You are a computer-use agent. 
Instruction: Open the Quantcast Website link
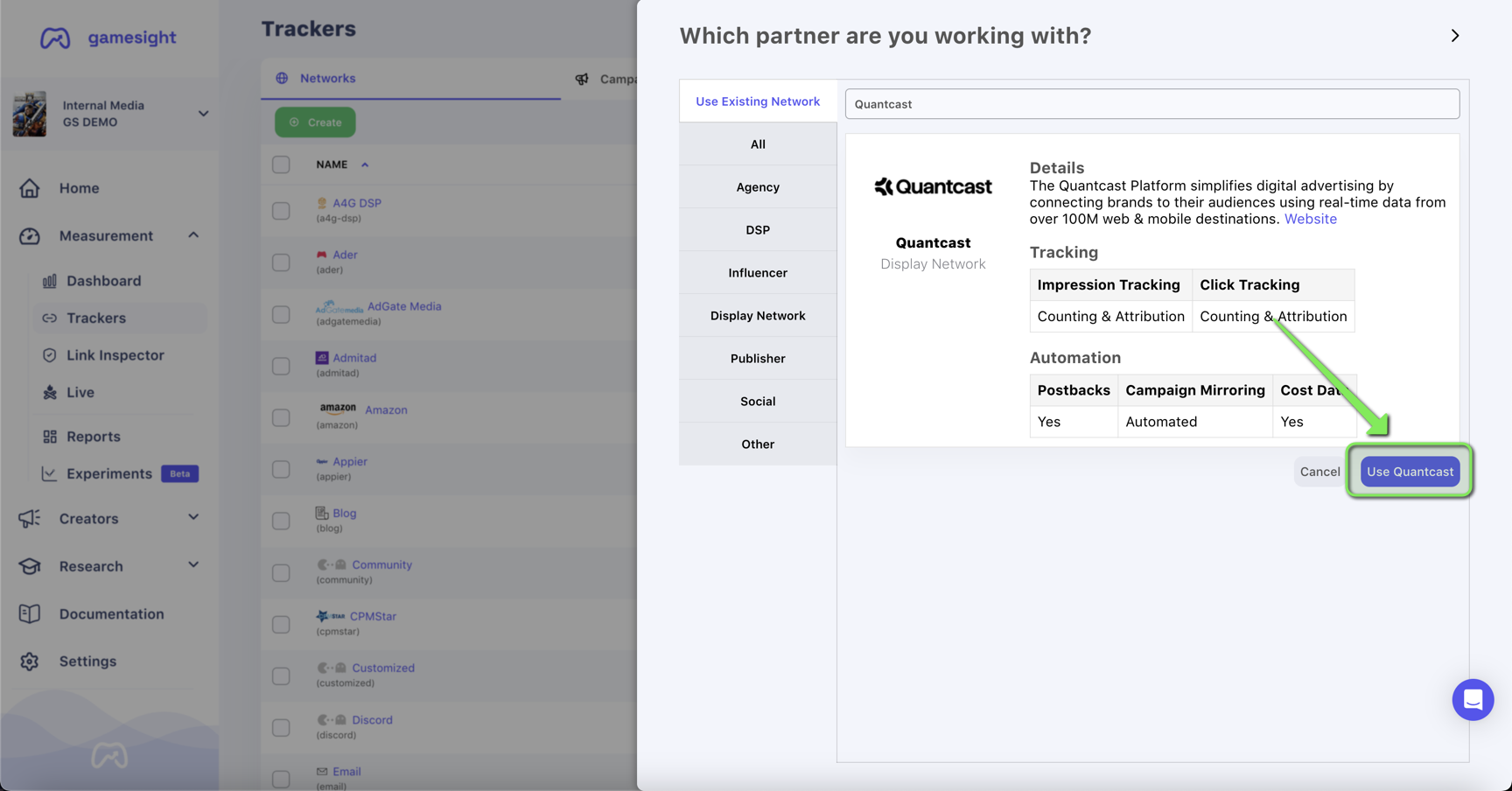[x=1310, y=219]
